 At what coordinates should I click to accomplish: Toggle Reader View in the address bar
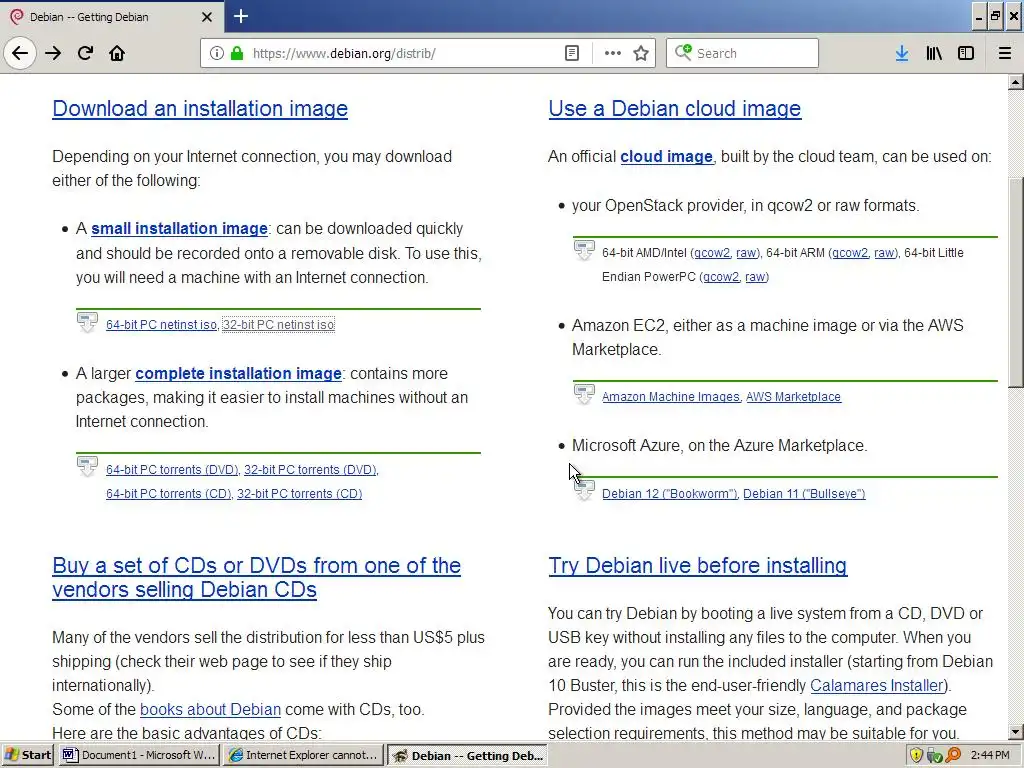pyautogui.click(x=571, y=53)
